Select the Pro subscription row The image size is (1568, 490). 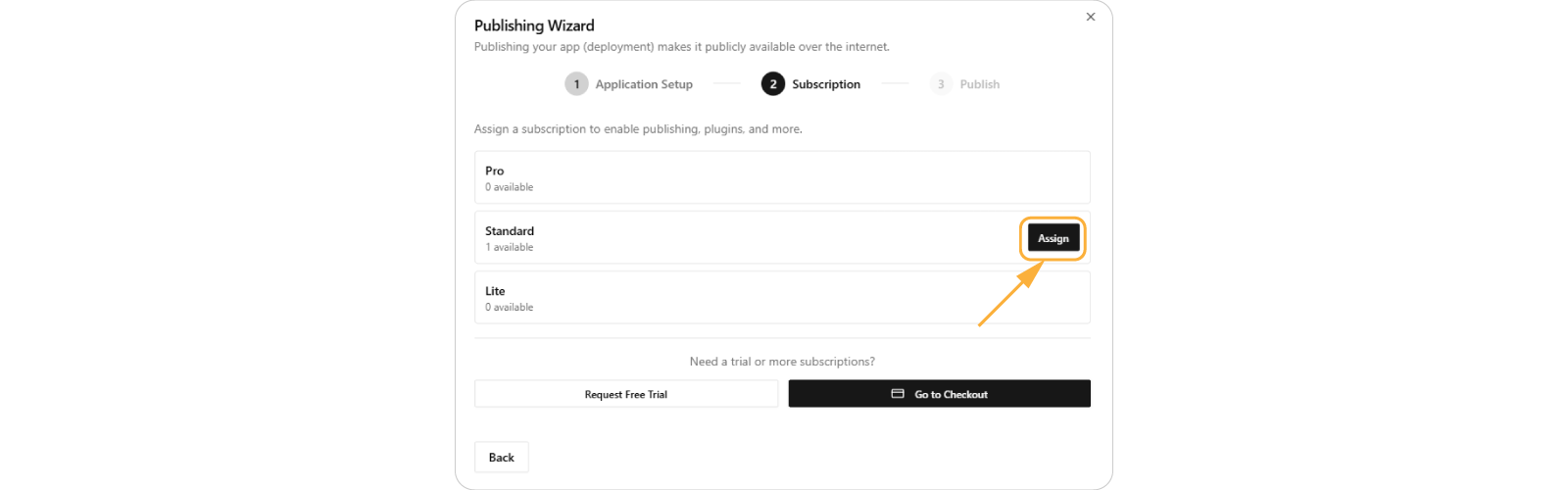pyautogui.click(x=782, y=177)
